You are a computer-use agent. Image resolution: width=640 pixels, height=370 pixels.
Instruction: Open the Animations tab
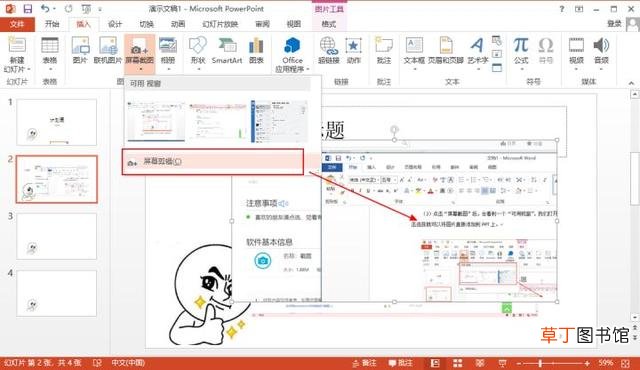coord(178,24)
